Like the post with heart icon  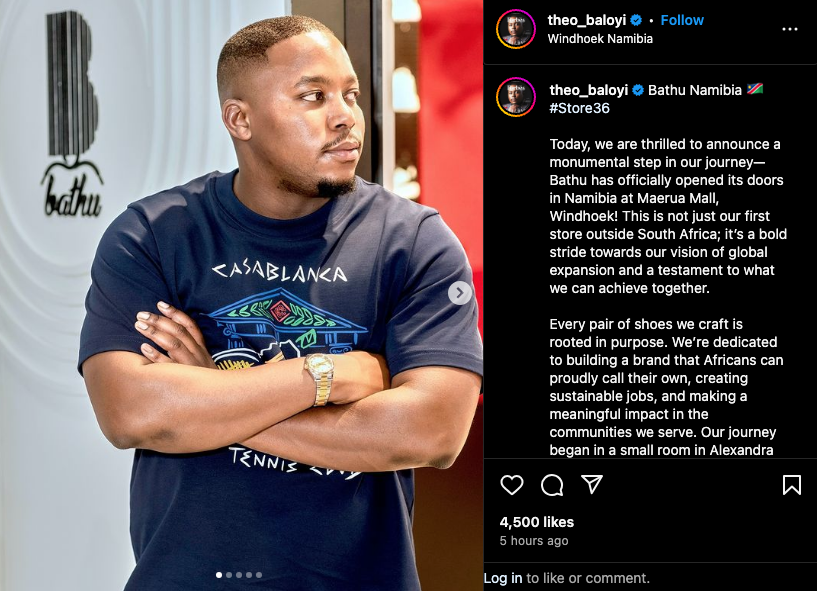[x=512, y=485]
